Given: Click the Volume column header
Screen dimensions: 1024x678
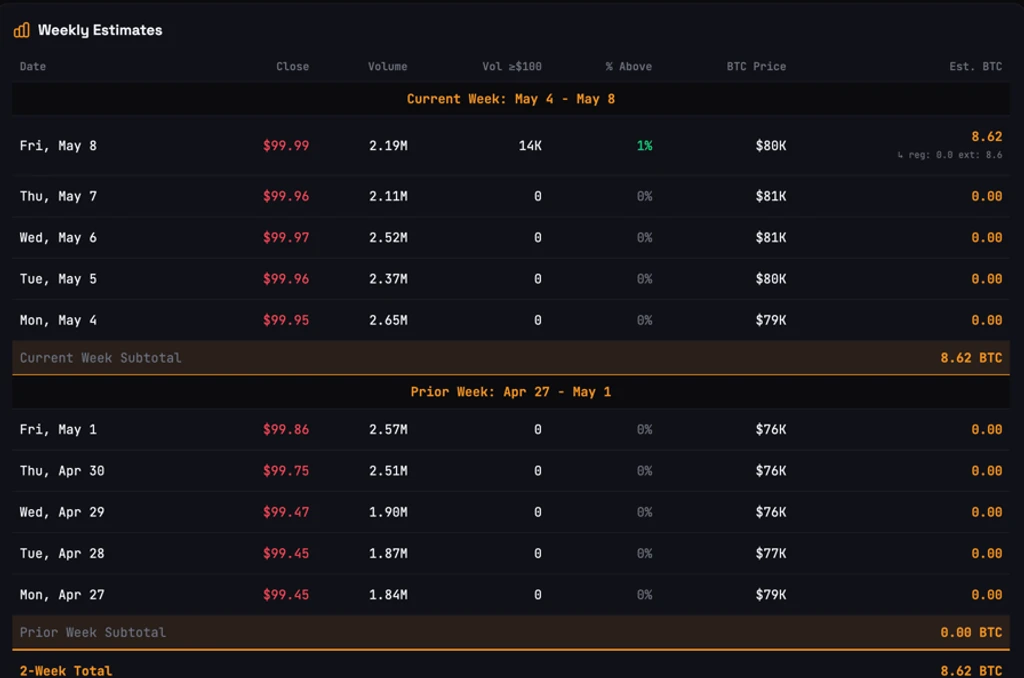Looking at the screenshot, I should pos(387,66).
